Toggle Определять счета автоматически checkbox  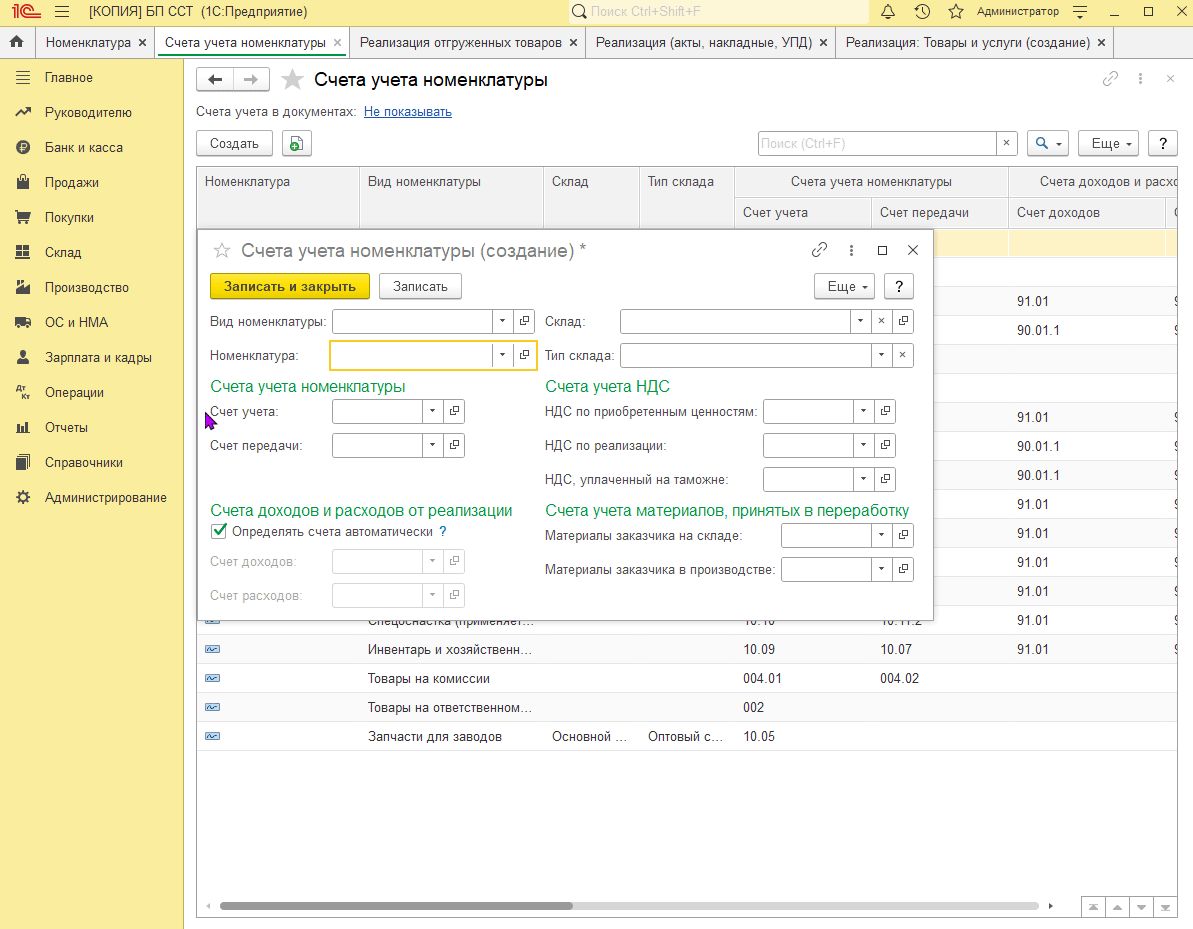pyautogui.click(x=219, y=531)
